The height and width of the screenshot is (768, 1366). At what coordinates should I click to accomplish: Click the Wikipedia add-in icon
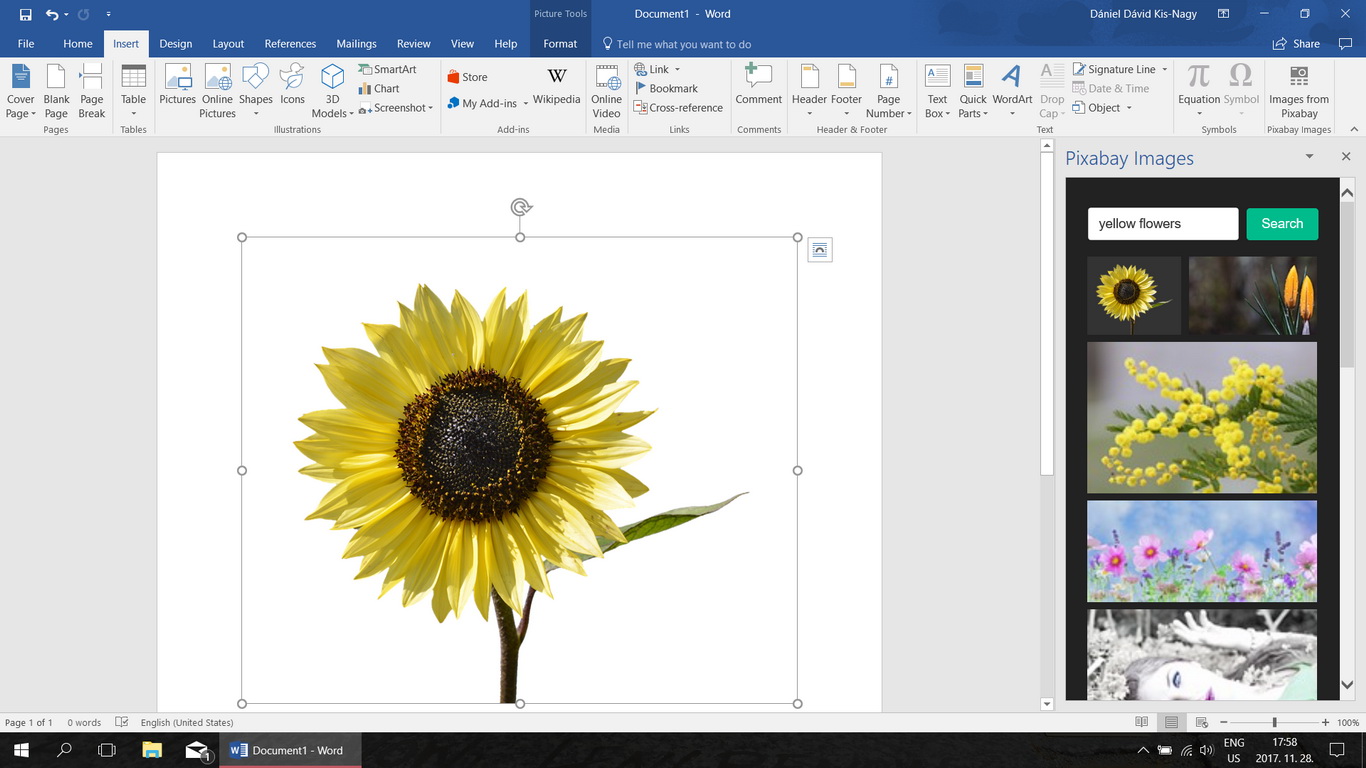[556, 86]
